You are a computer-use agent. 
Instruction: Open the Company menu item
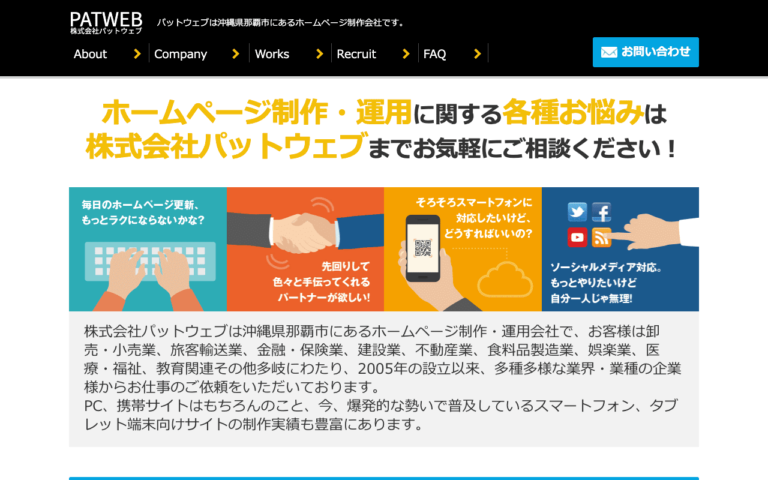pyautogui.click(x=180, y=54)
